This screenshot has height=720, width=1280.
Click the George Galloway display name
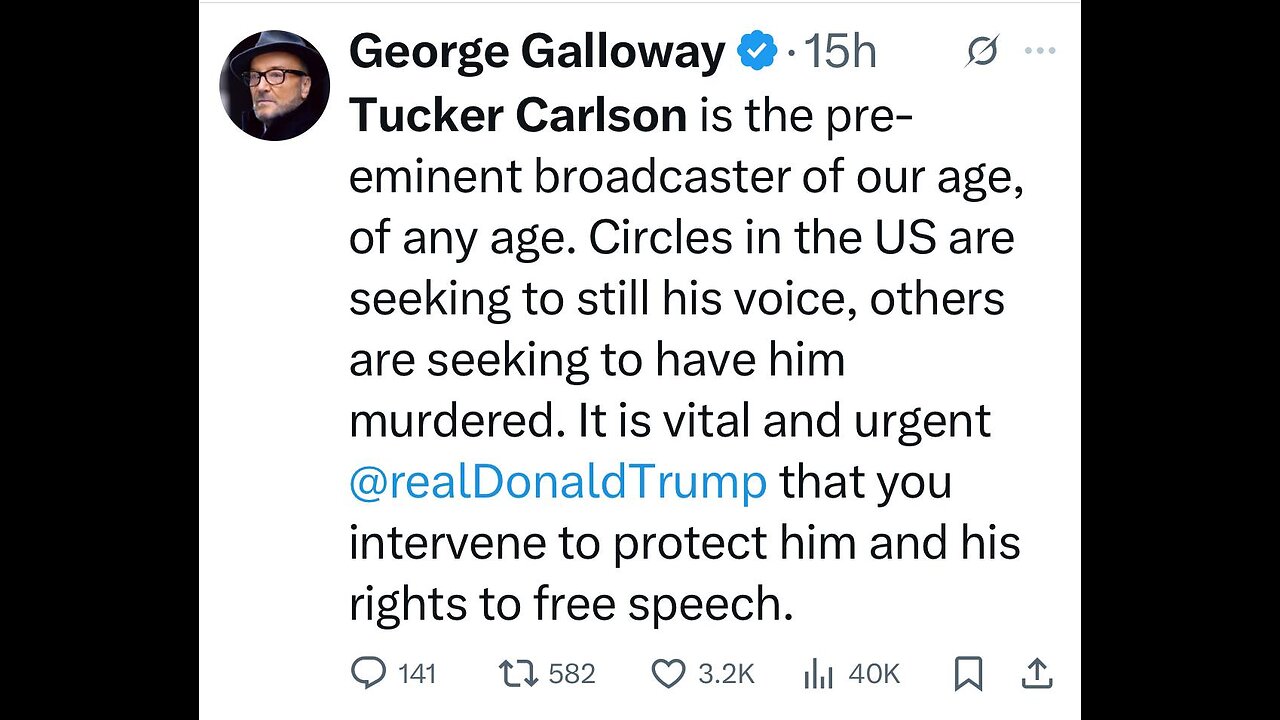(x=536, y=52)
